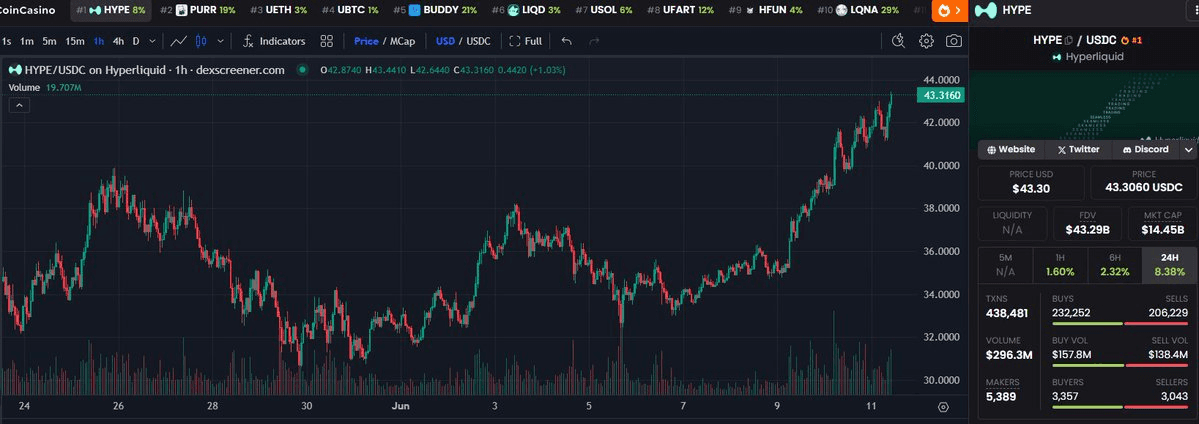Viewport: 1199px width, 424px height.
Task: Open trending token #6 LIQD
Action: tap(526, 11)
